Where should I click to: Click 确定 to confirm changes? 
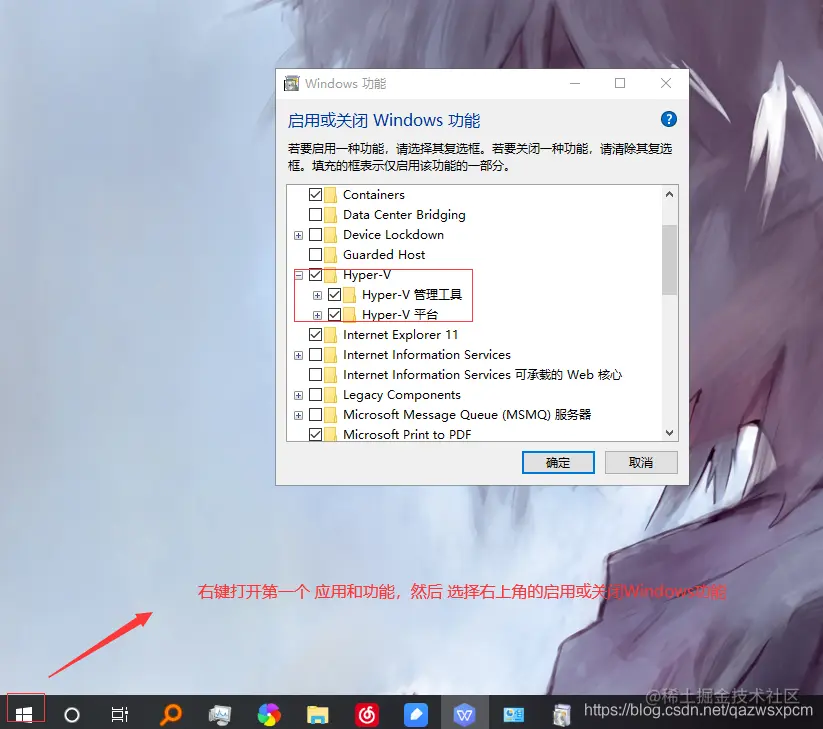click(558, 462)
